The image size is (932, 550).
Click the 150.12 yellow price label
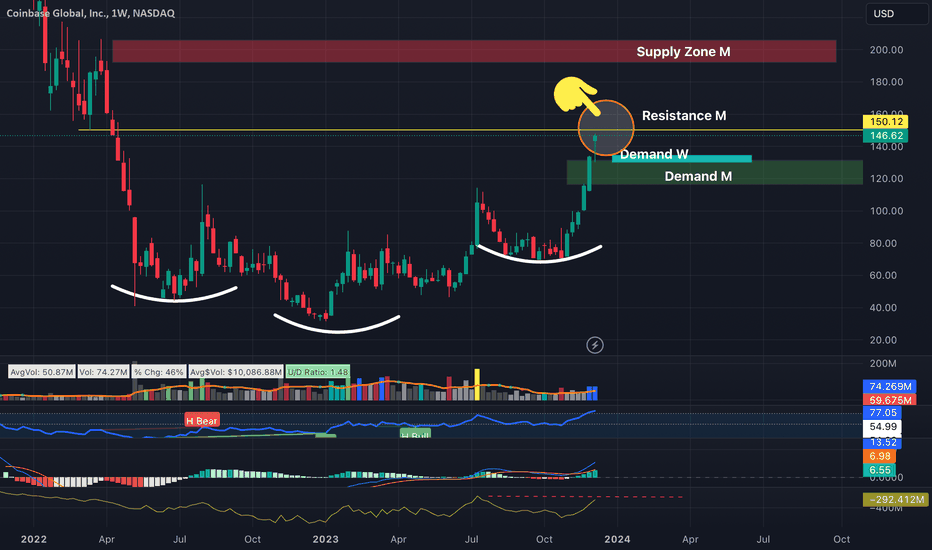886,121
